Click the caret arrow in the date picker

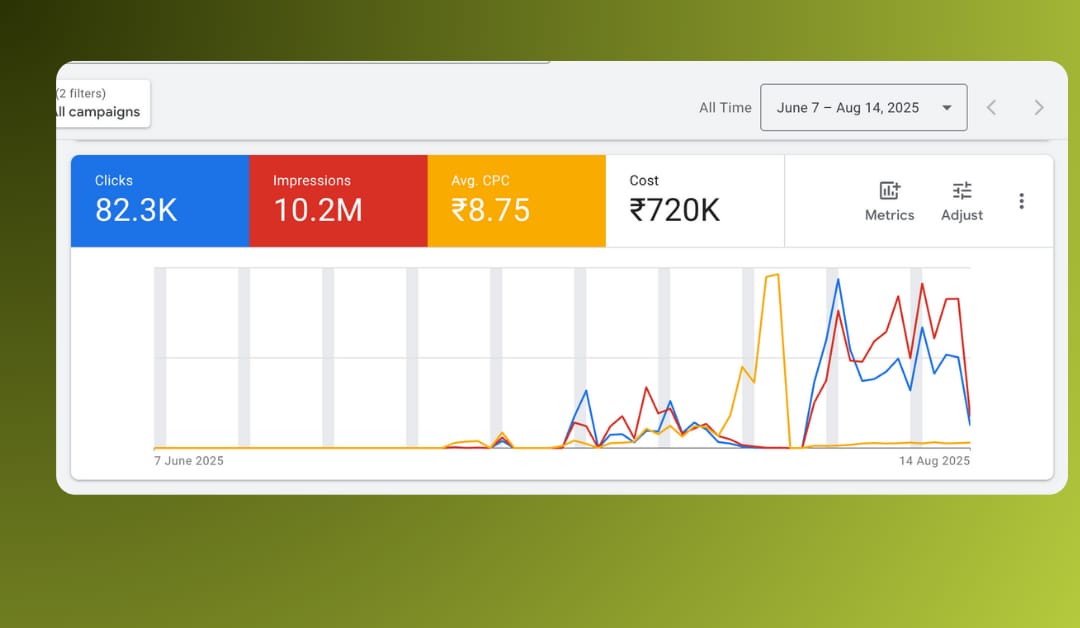point(946,108)
